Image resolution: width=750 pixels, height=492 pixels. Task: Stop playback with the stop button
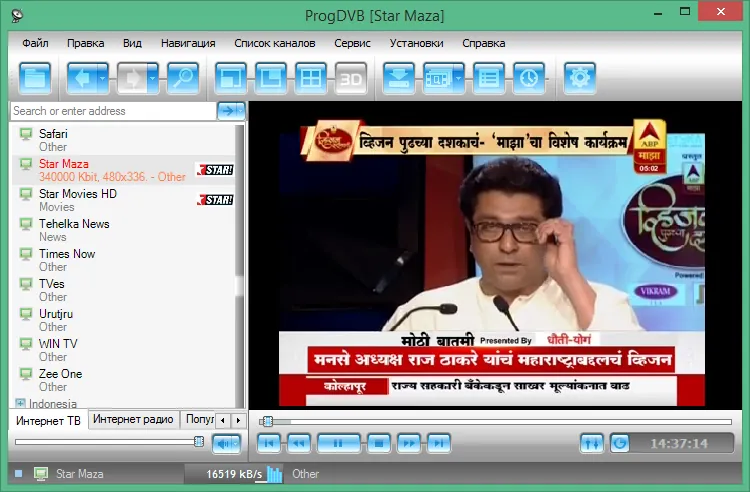[379, 443]
